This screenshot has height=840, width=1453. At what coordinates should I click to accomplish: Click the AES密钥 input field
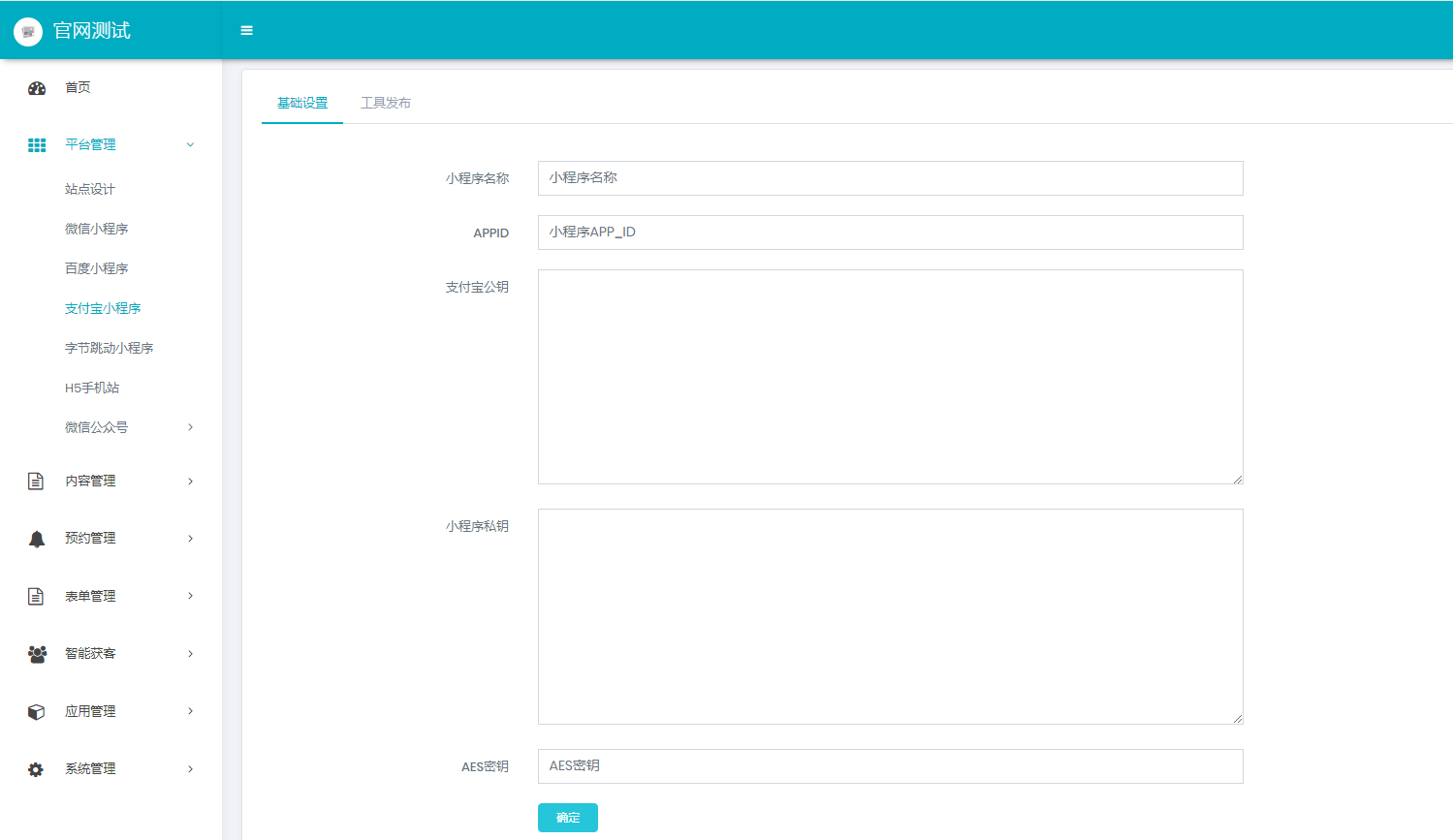(x=890, y=766)
